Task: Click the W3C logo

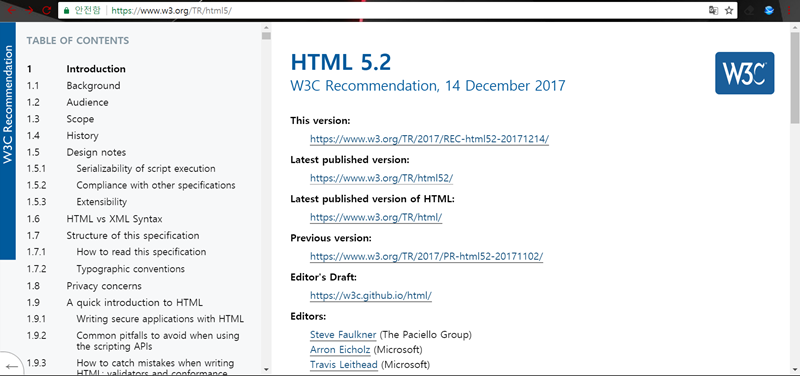Action: (744, 73)
